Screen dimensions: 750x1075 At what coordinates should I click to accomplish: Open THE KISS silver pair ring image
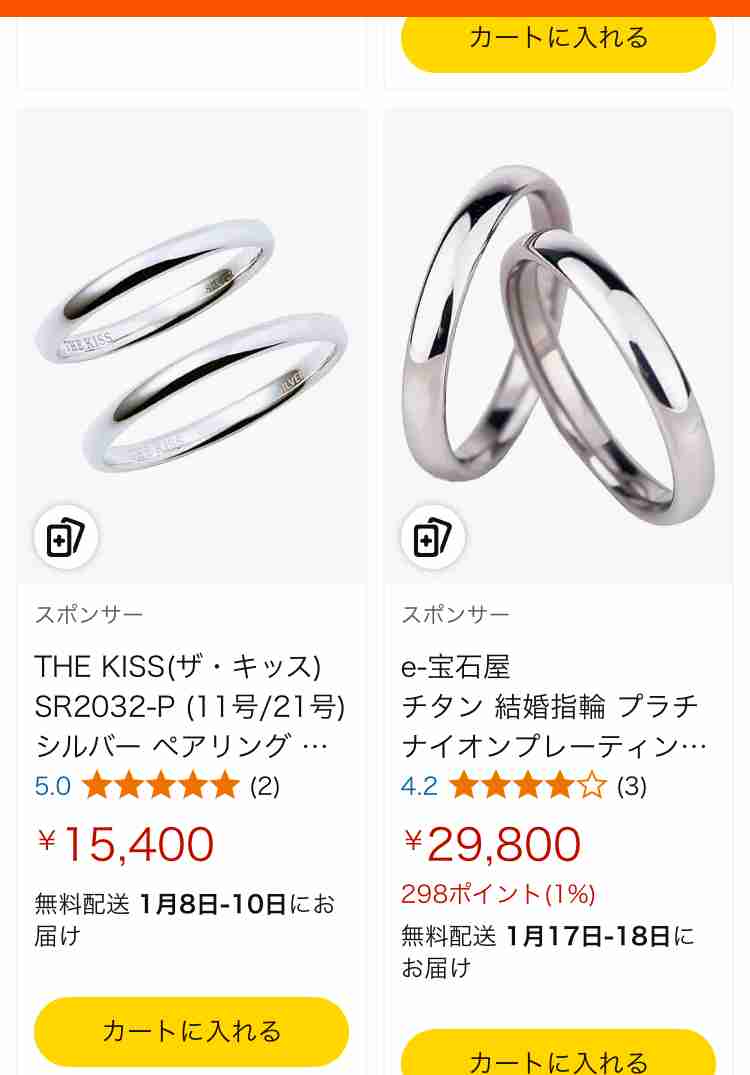point(192,346)
